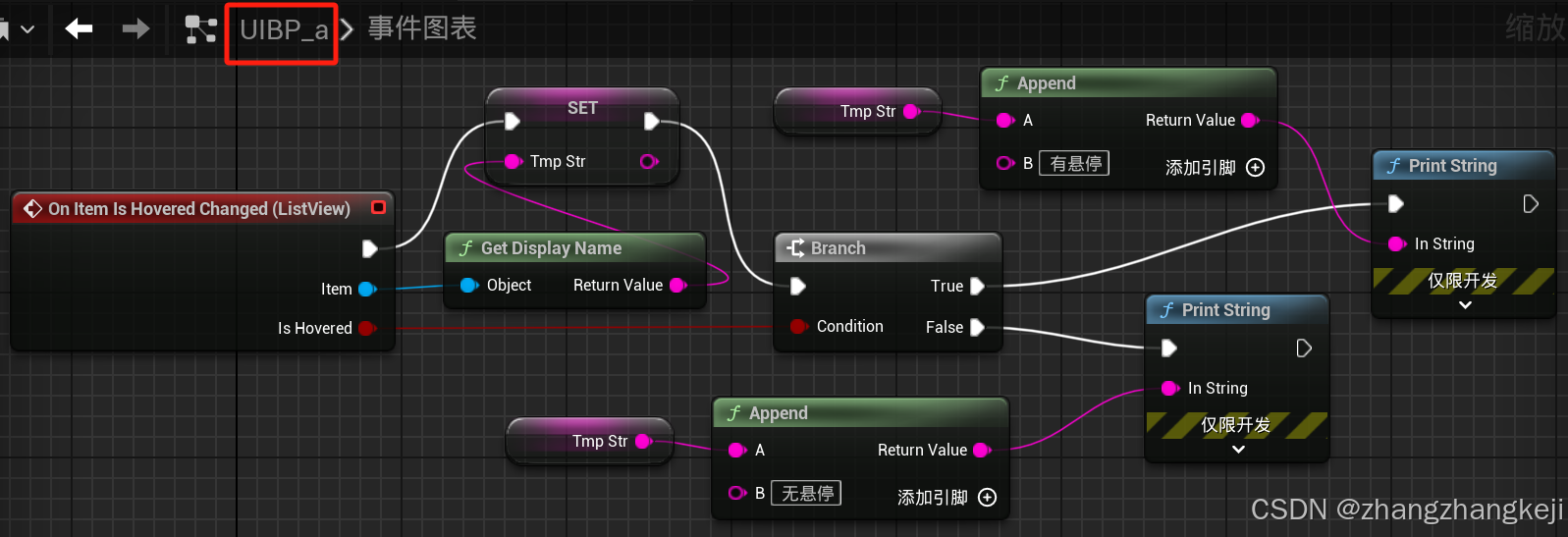Expand the lower Print String node options
This screenshot has height=537, width=1568.
pos(1238,450)
